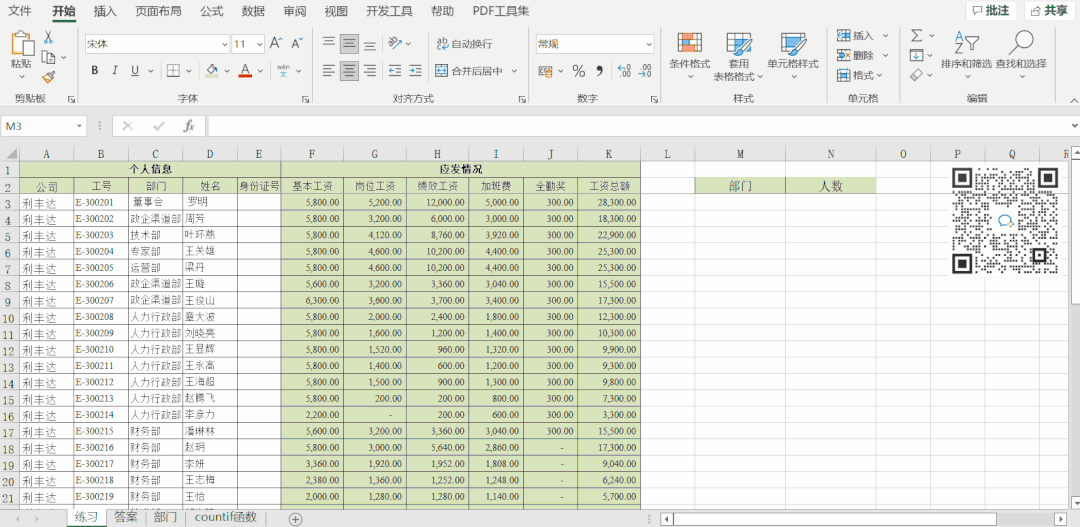Expand the number format dropdown 常规
Screen dimensions: 1080x527
(648, 44)
